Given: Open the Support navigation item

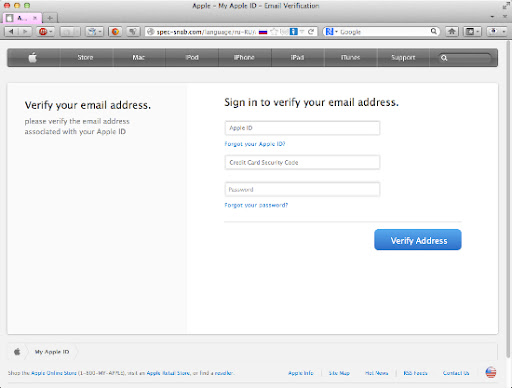Looking at the screenshot, I should pyautogui.click(x=403, y=57).
